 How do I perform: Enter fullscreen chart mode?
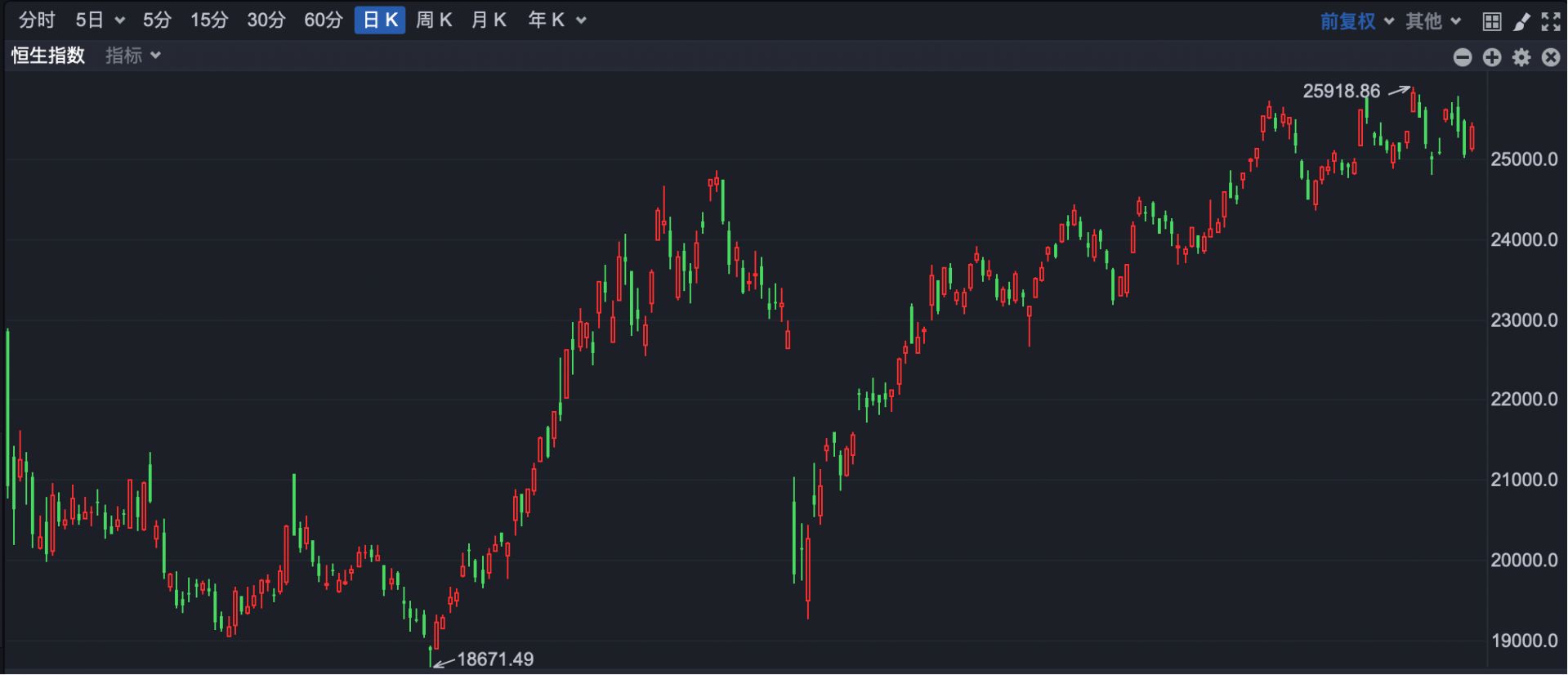coord(1550,21)
